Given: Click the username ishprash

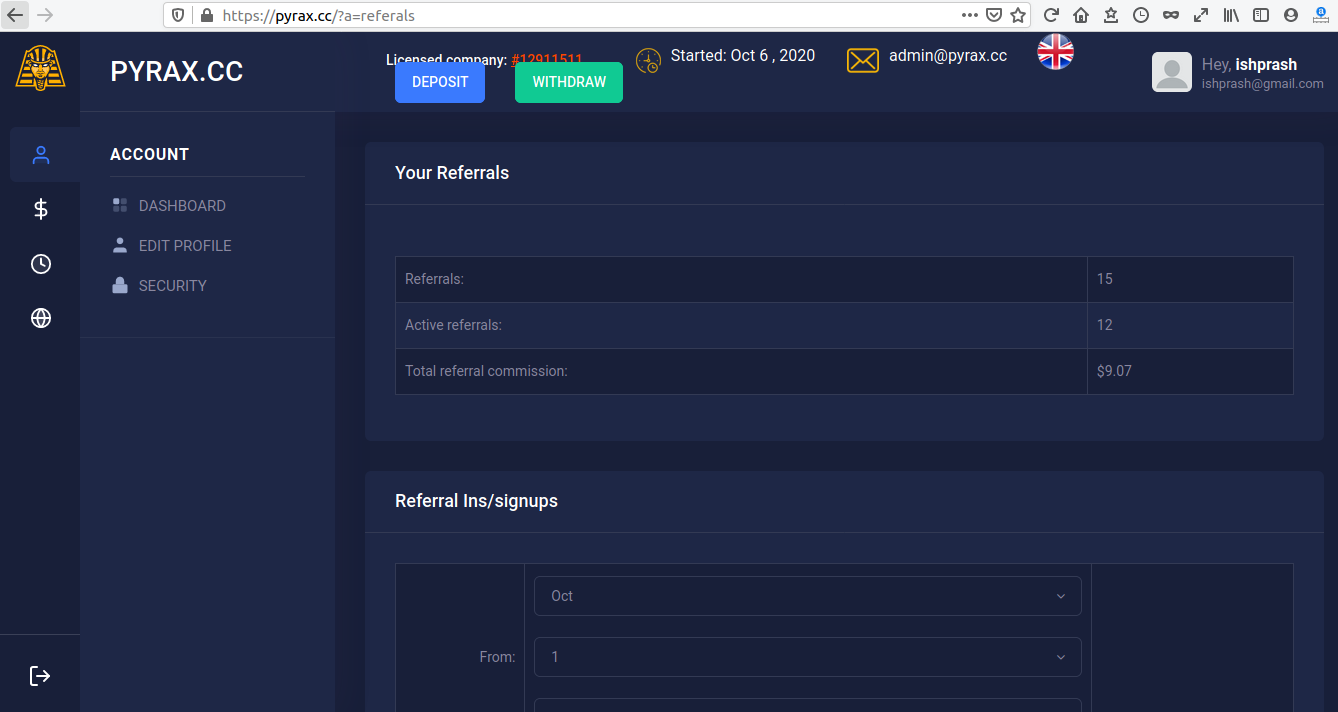Looking at the screenshot, I should point(1266,65).
